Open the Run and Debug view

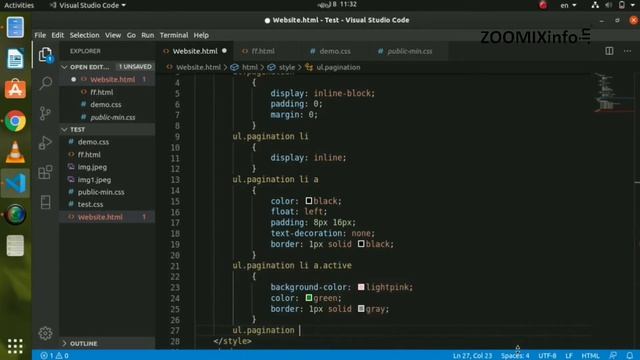point(45,143)
